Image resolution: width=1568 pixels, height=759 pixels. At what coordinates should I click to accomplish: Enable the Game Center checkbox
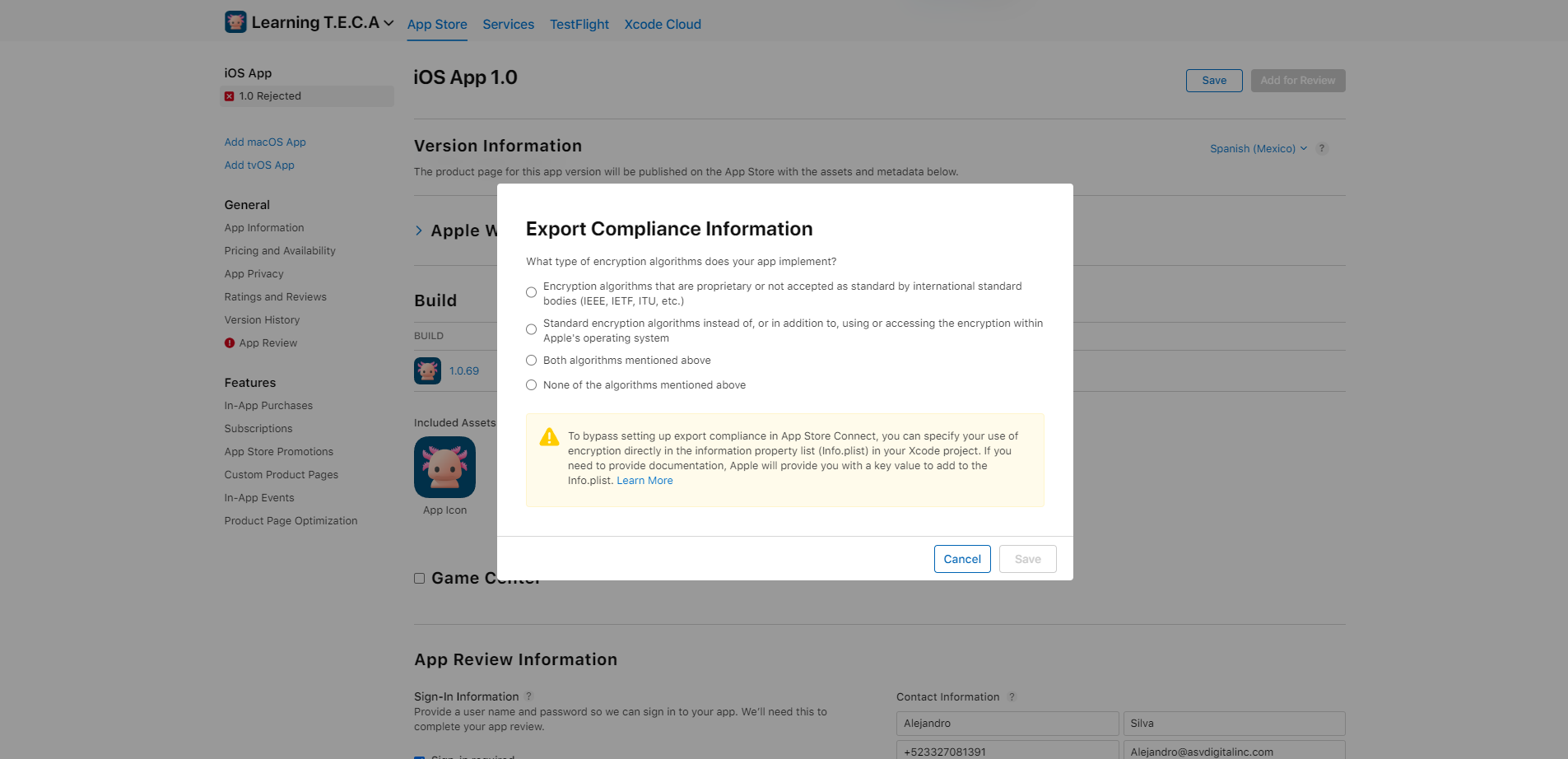coord(420,579)
